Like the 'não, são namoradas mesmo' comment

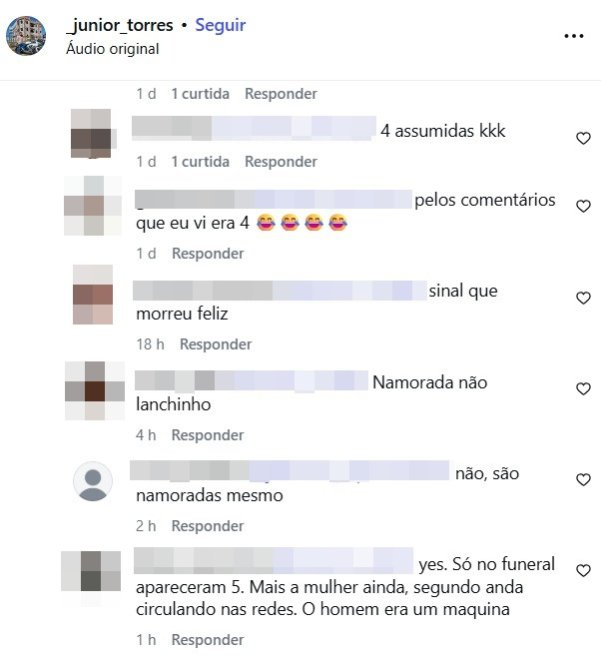click(x=583, y=479)
